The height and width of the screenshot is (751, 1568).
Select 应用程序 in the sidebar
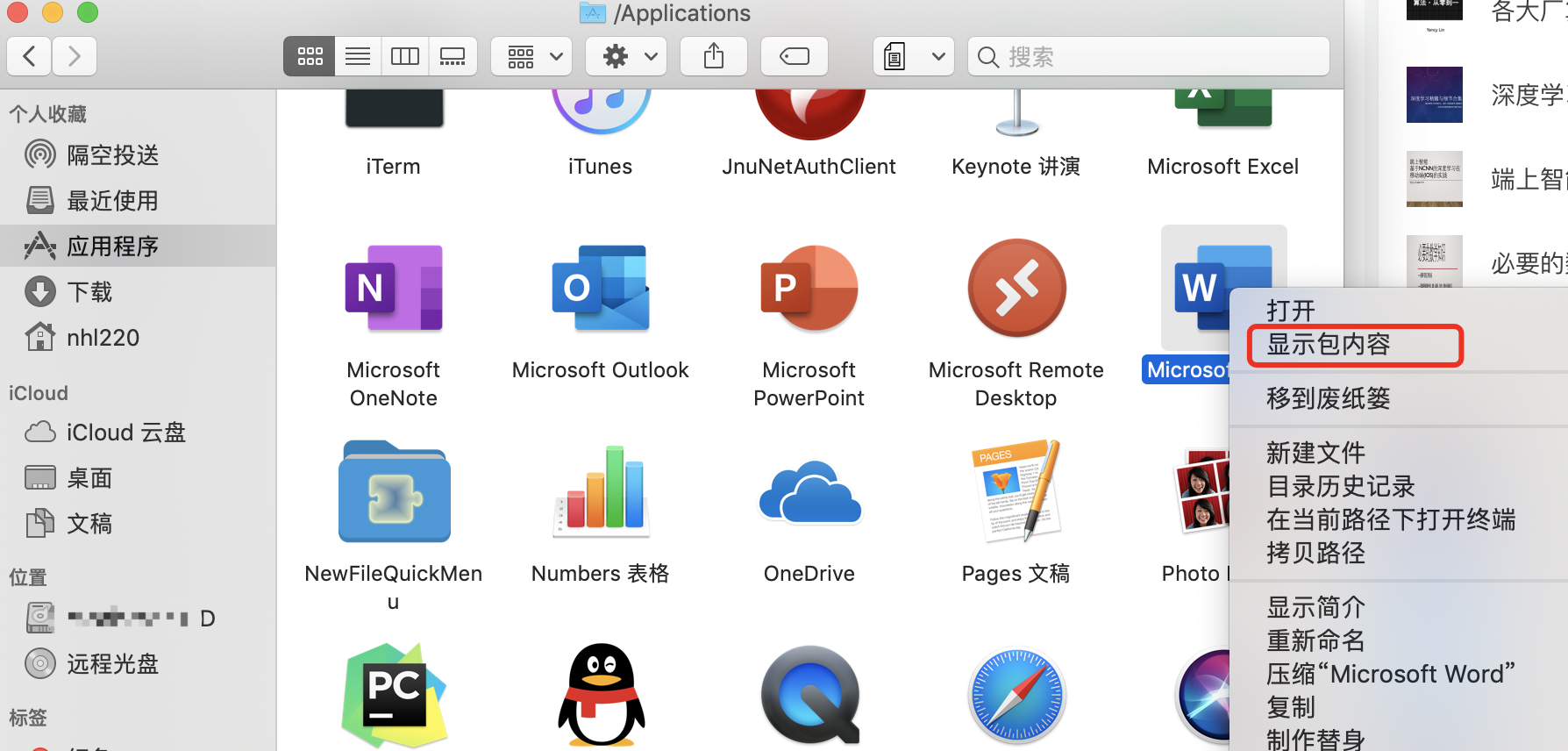[138, 247]
